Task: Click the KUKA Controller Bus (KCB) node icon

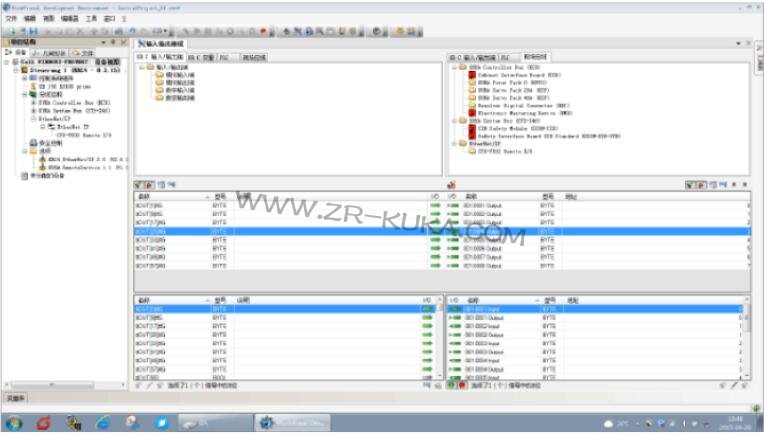Action: (x=34, y=103)
